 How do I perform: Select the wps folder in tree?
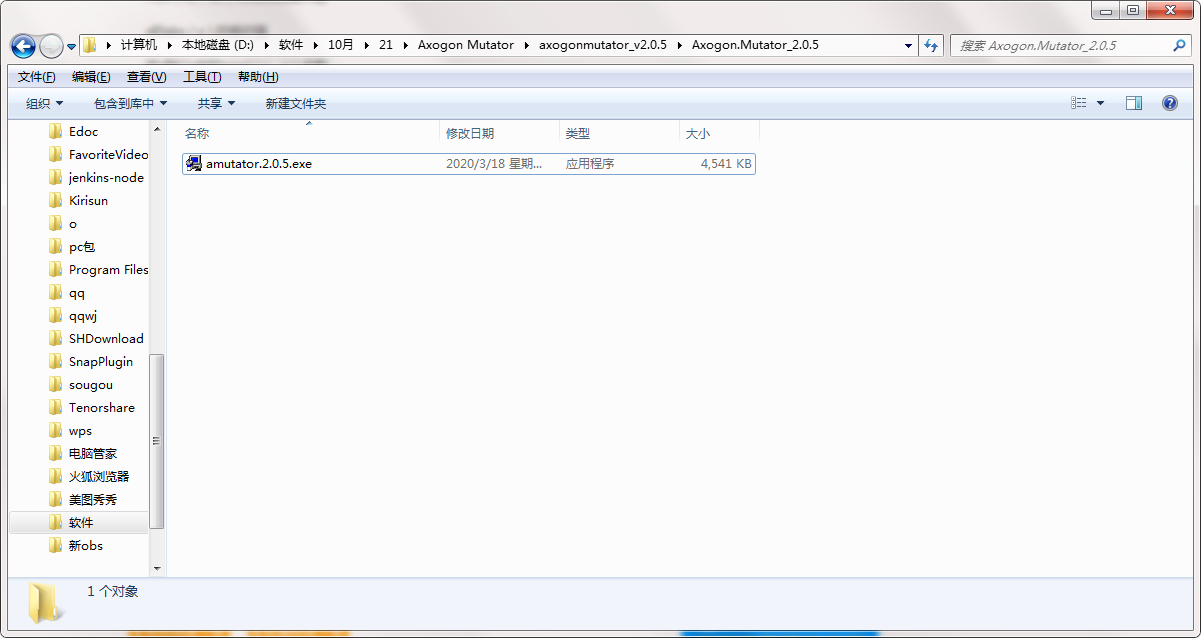[80, 430]
